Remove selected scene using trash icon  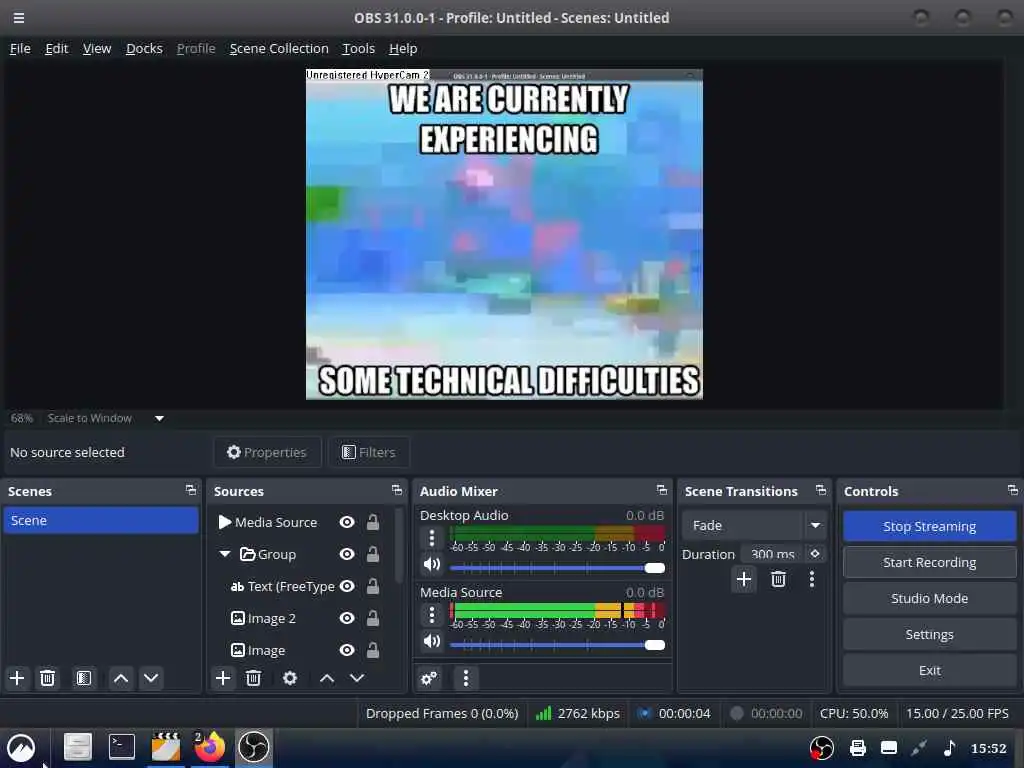(47, 678)
